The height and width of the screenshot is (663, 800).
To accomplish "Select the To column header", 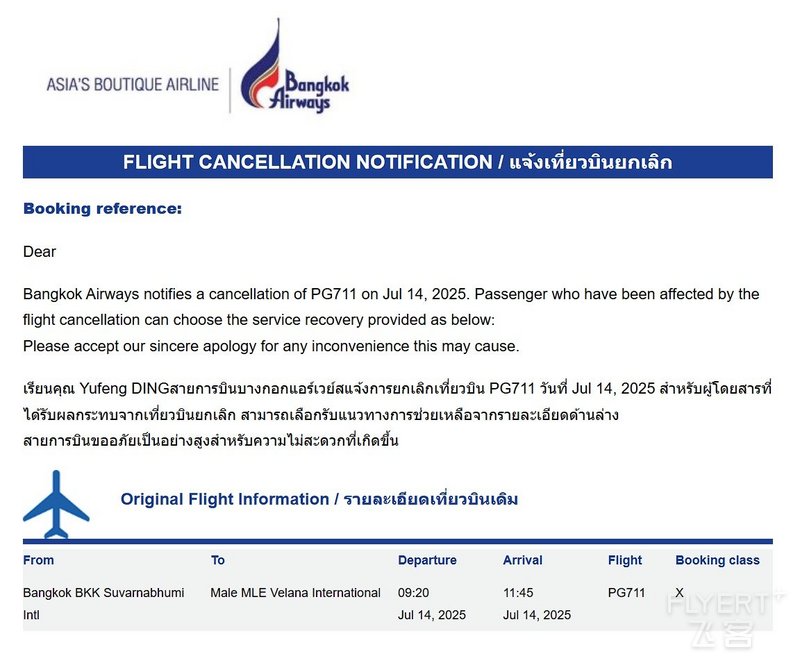I will point(218,560).
